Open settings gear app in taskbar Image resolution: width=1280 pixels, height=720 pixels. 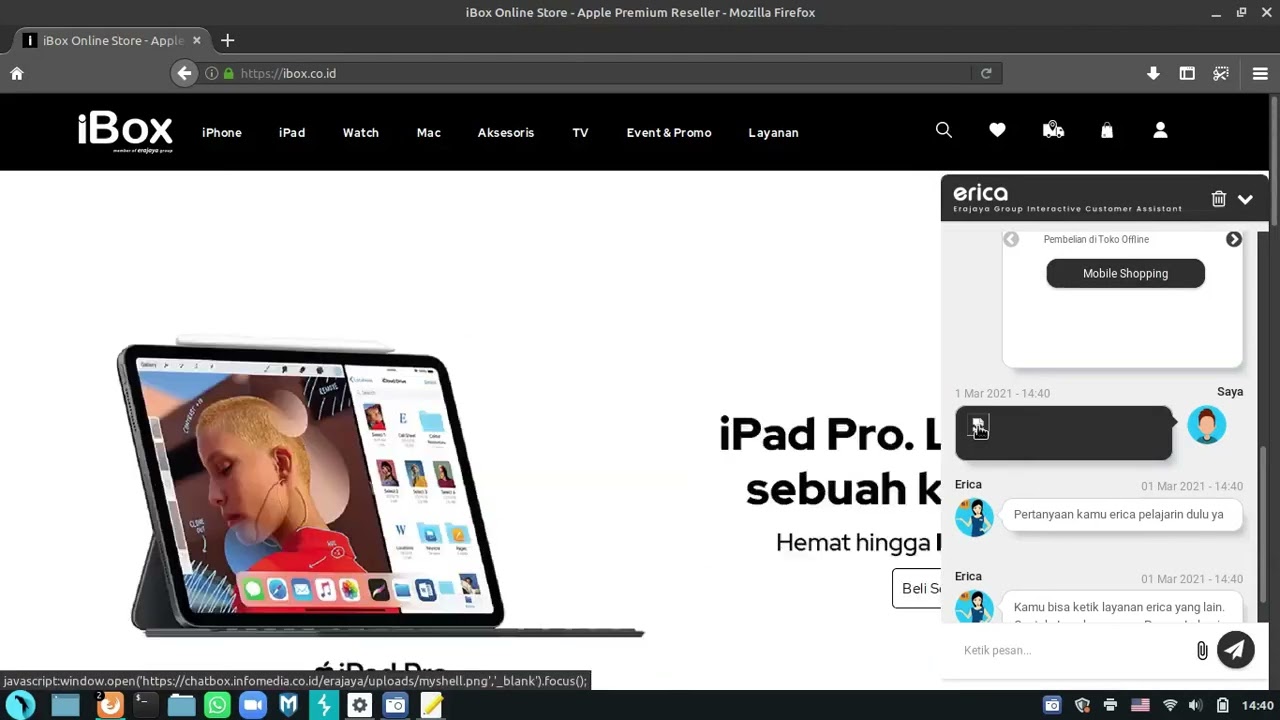pyautogui.click(x=359, y=705)
